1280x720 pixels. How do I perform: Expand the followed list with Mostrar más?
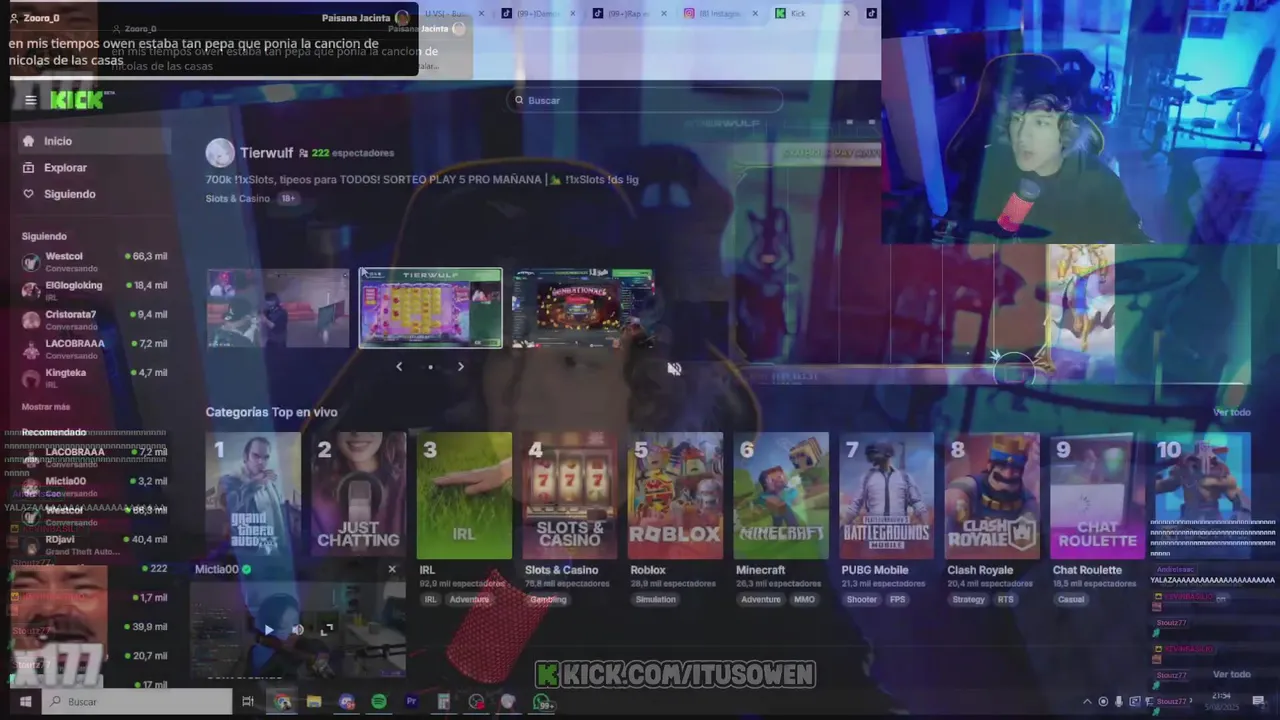[46, 407]
